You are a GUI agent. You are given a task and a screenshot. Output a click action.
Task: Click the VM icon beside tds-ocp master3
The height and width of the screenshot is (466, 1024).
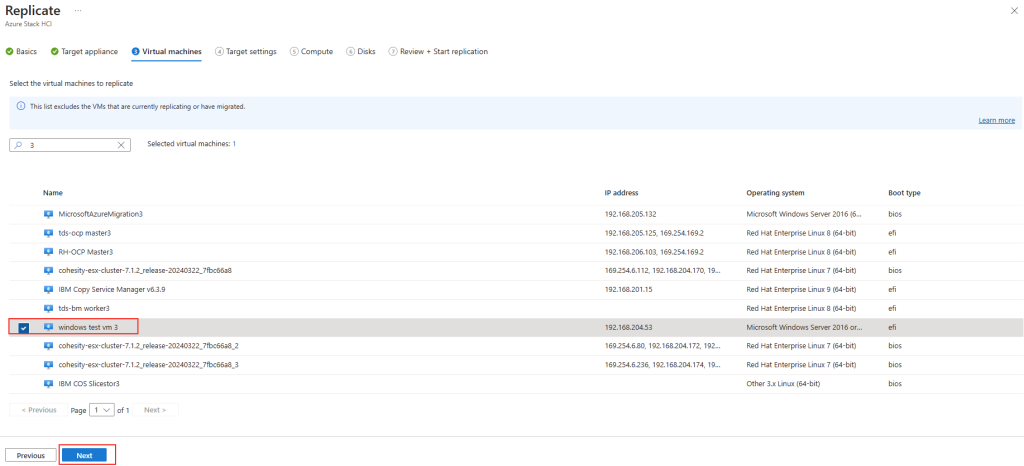(x=48, y=233)
